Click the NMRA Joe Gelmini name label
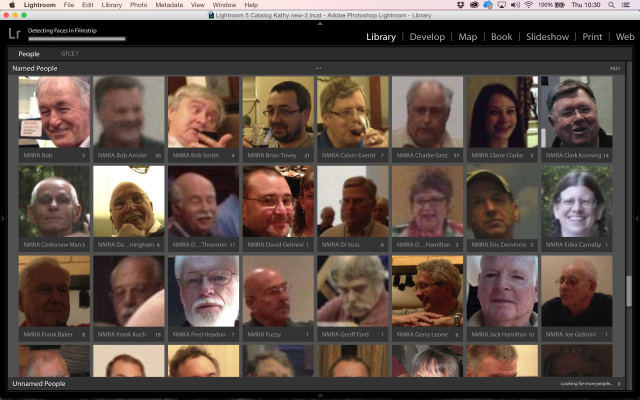 pyautogui.click(x=571, y=334)
